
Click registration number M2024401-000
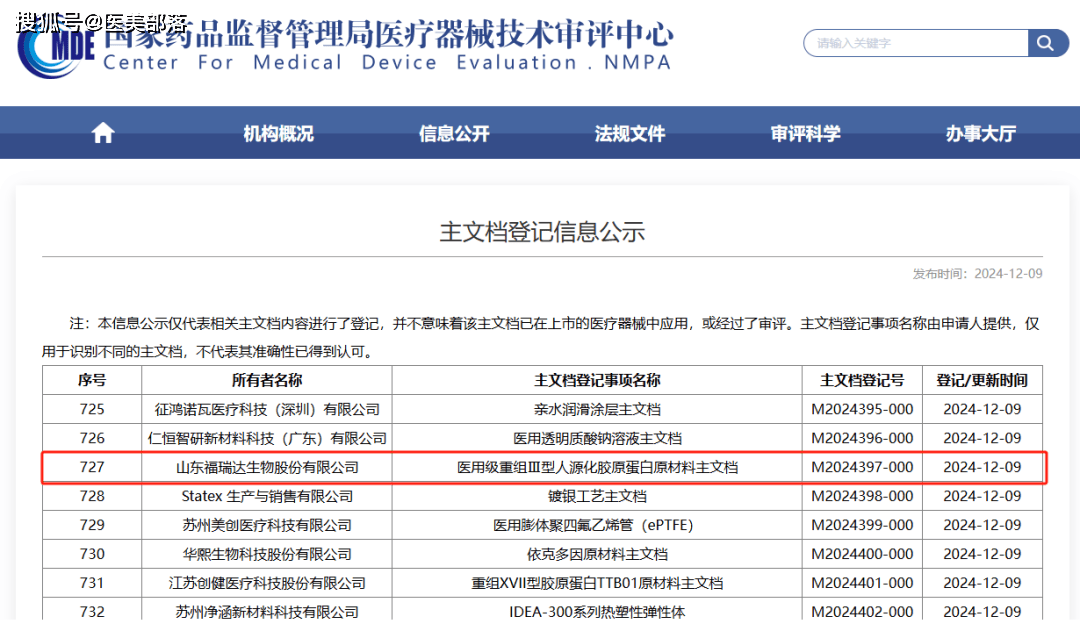coord(862,583)
